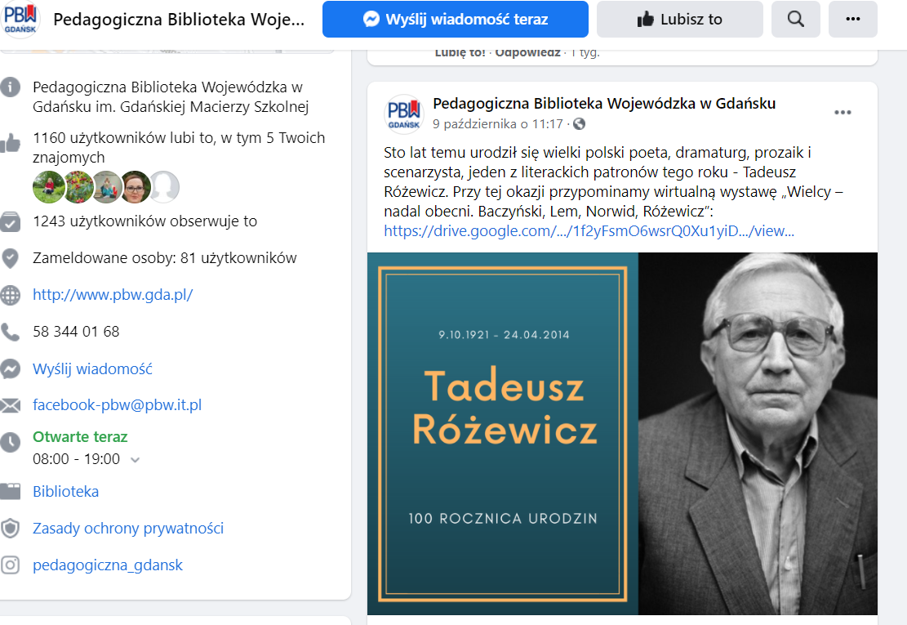Click the pedagogiczna_gdansk Instagram link
This screenshot has width=907, height=625.
click(108, 565)
